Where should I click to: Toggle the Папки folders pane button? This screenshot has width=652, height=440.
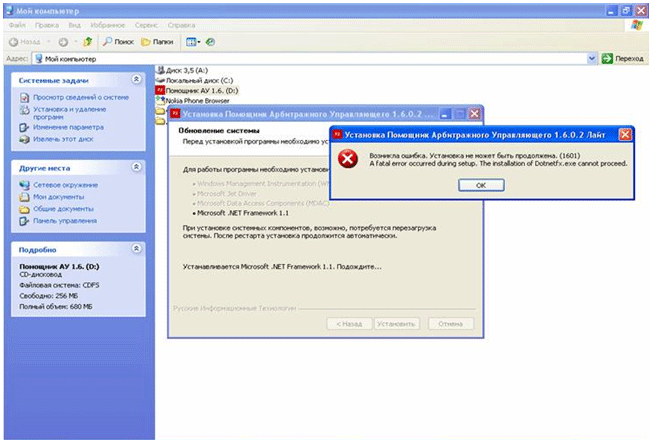(157, 42)
